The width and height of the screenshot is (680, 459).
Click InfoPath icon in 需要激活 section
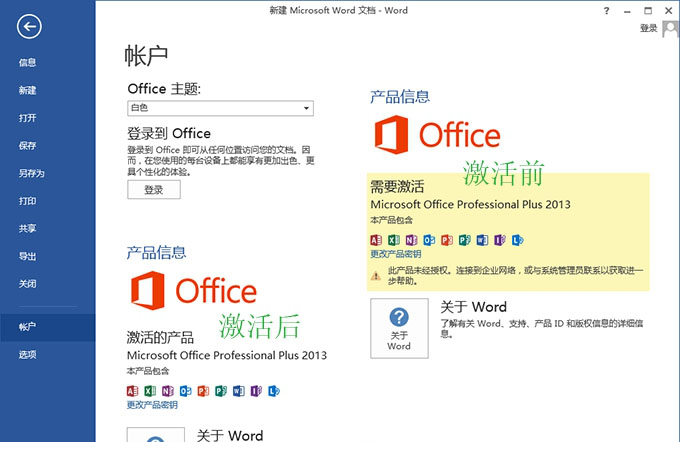tap(500, 240)
